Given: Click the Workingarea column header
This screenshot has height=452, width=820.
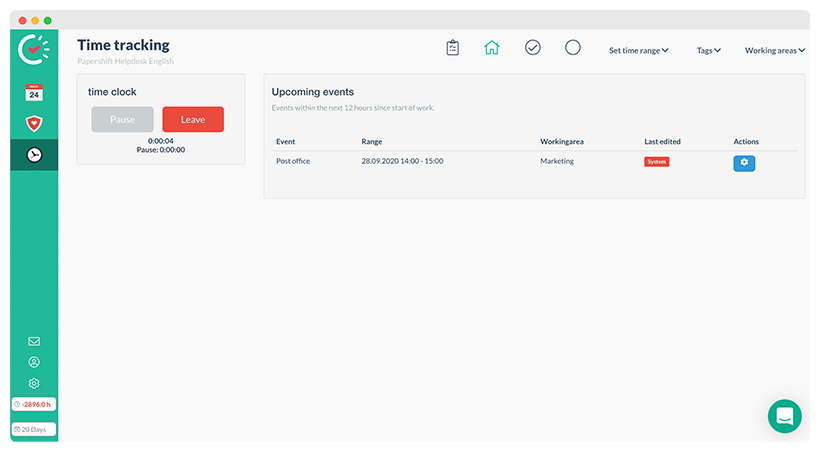Looking at the screenshot, I should click(x=562, y=142).
